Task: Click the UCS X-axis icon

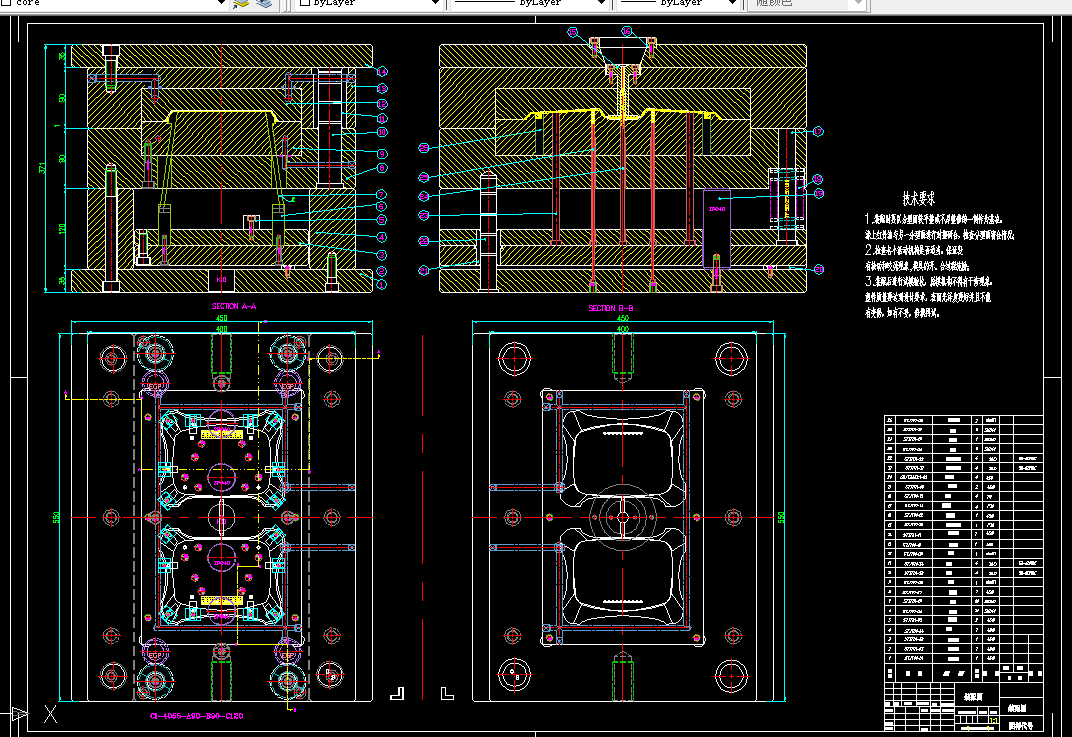Action: (x=50, y=714)
